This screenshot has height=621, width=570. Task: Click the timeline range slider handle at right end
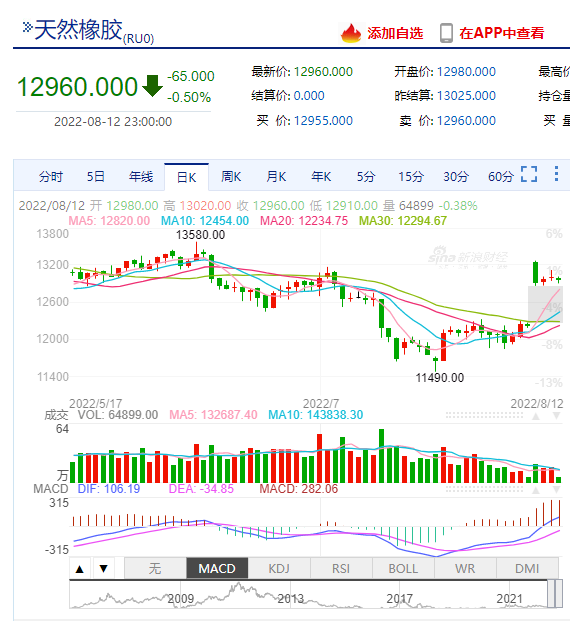pos(559,593)
